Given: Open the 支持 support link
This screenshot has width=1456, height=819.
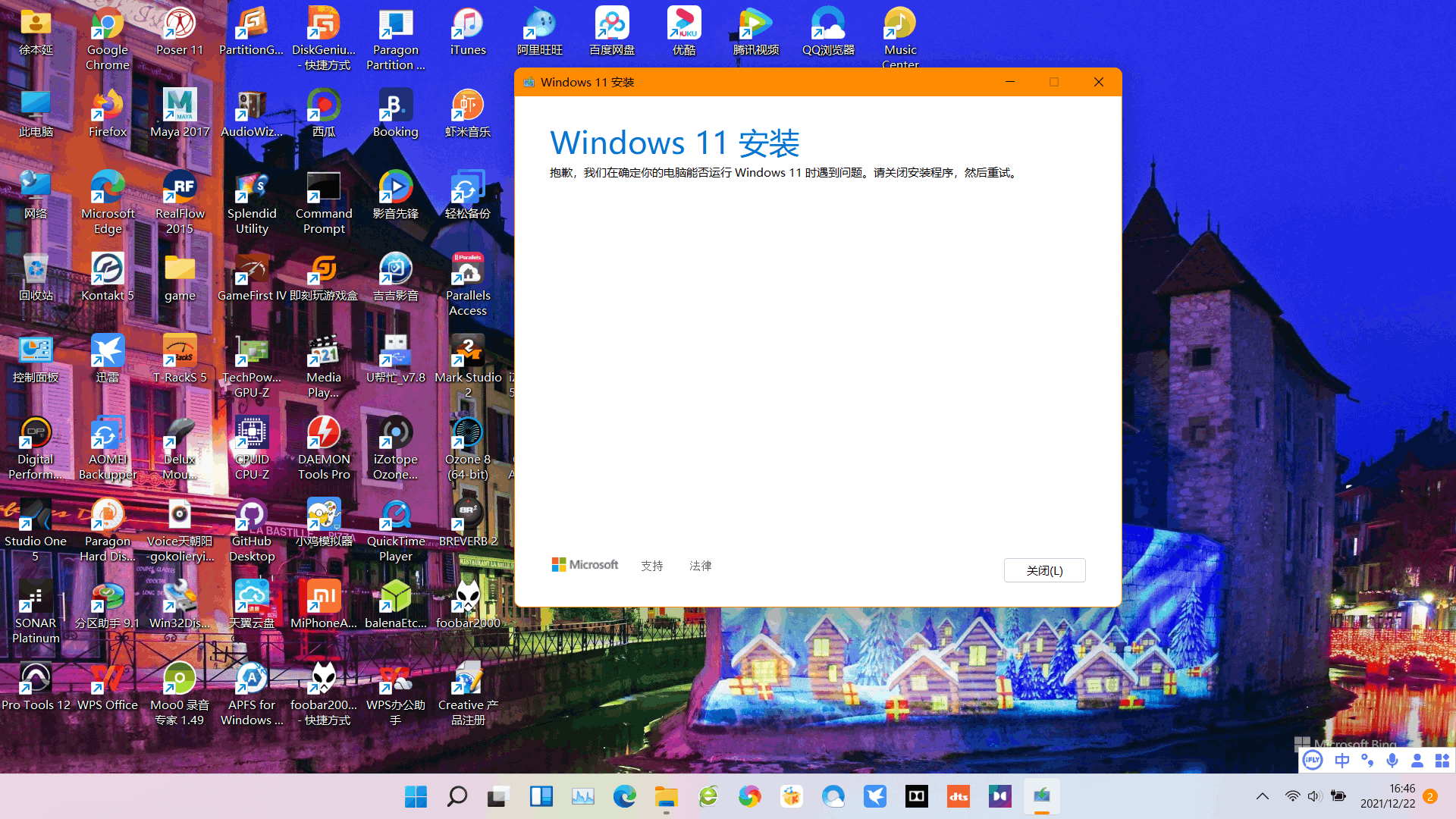Looking at the screenshot, I should 651,566.
